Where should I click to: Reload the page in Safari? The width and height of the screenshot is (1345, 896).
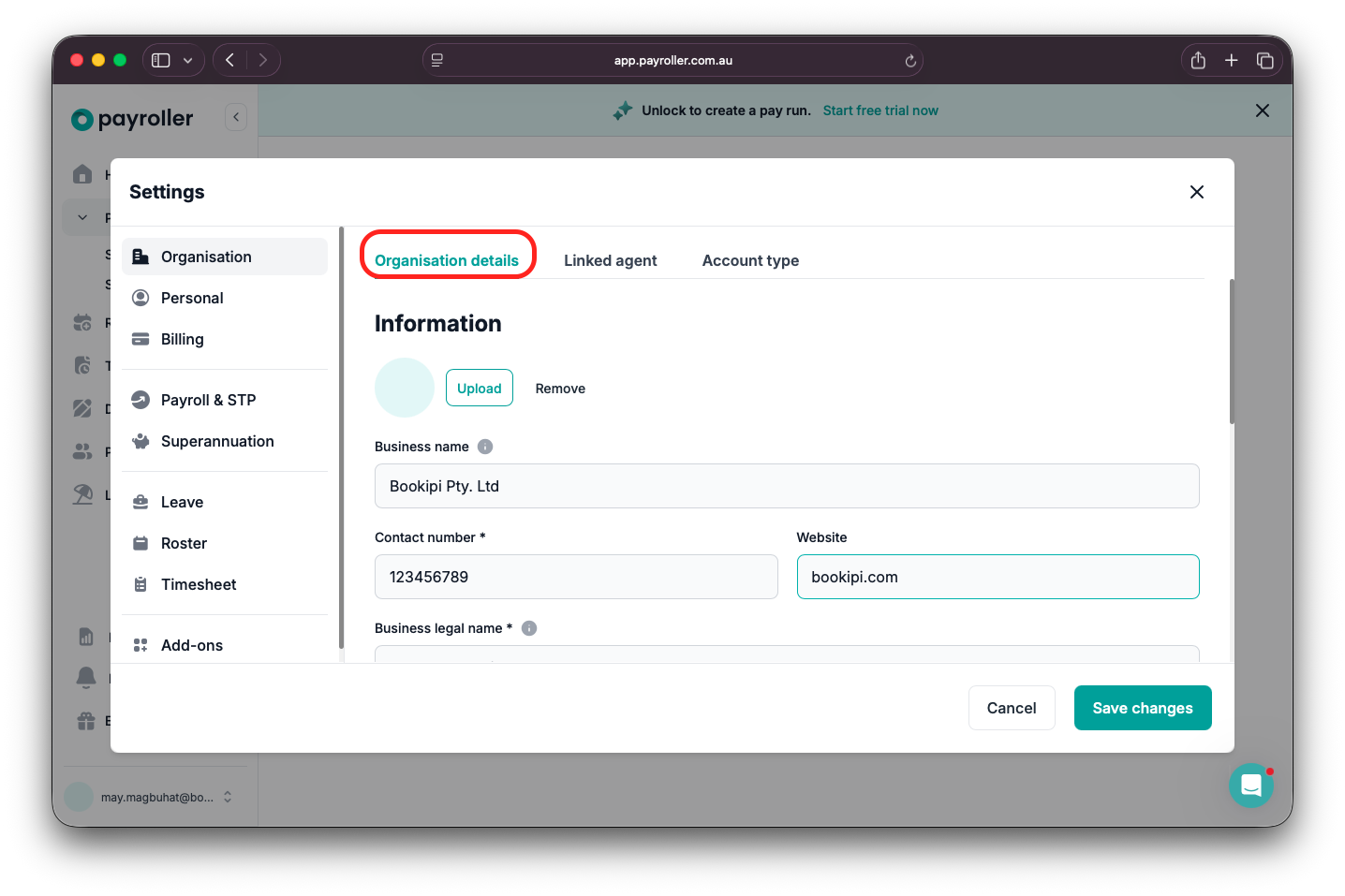pos(910,61)
